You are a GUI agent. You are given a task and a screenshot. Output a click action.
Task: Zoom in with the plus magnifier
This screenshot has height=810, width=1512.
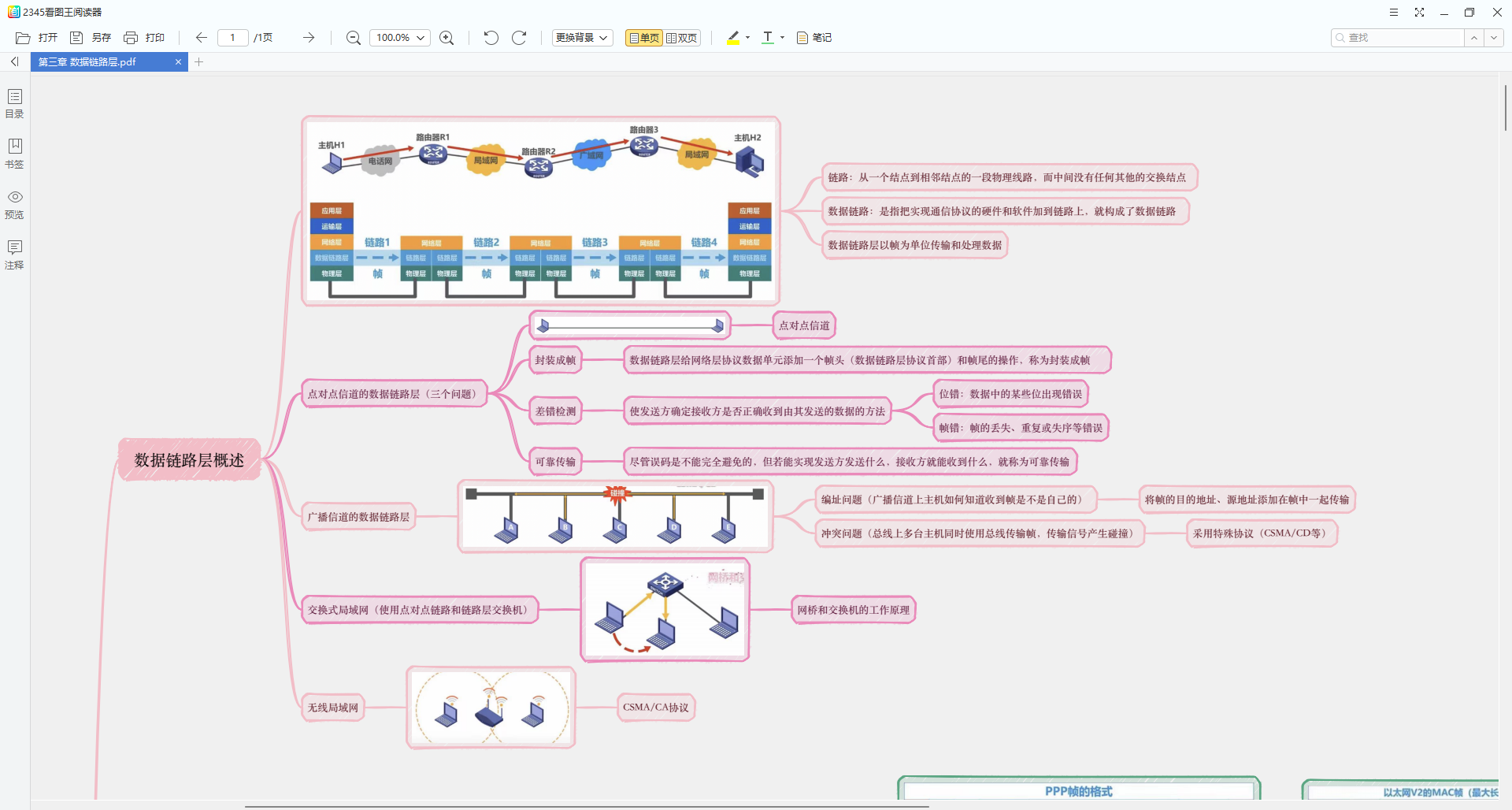click(447, 38)
